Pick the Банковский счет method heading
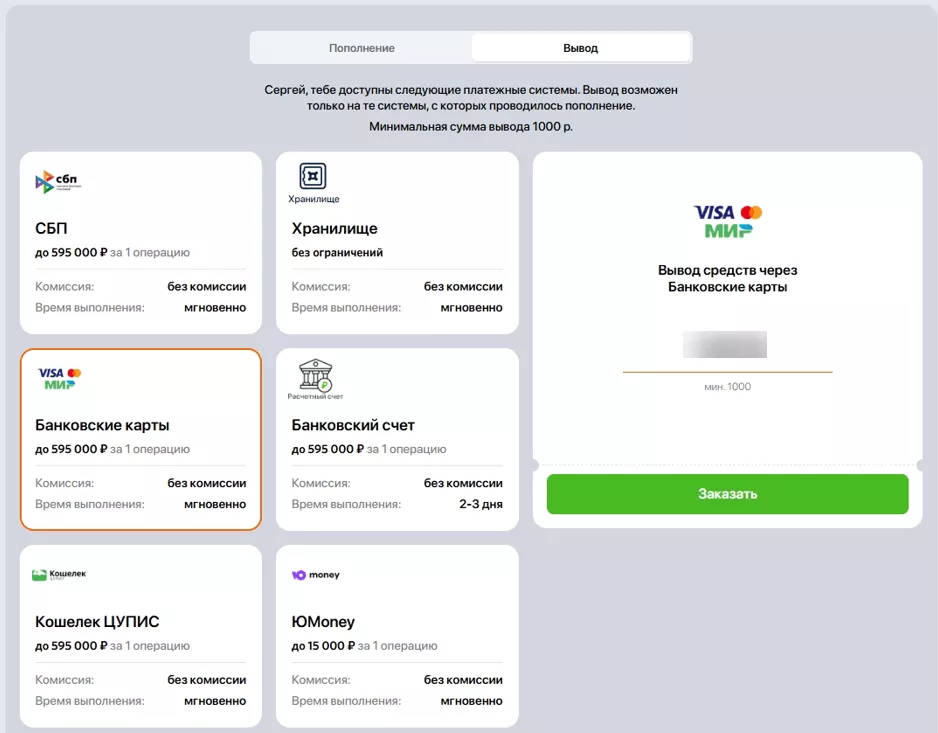This screenshot has height=733, width=938. (x=353, y=425)
